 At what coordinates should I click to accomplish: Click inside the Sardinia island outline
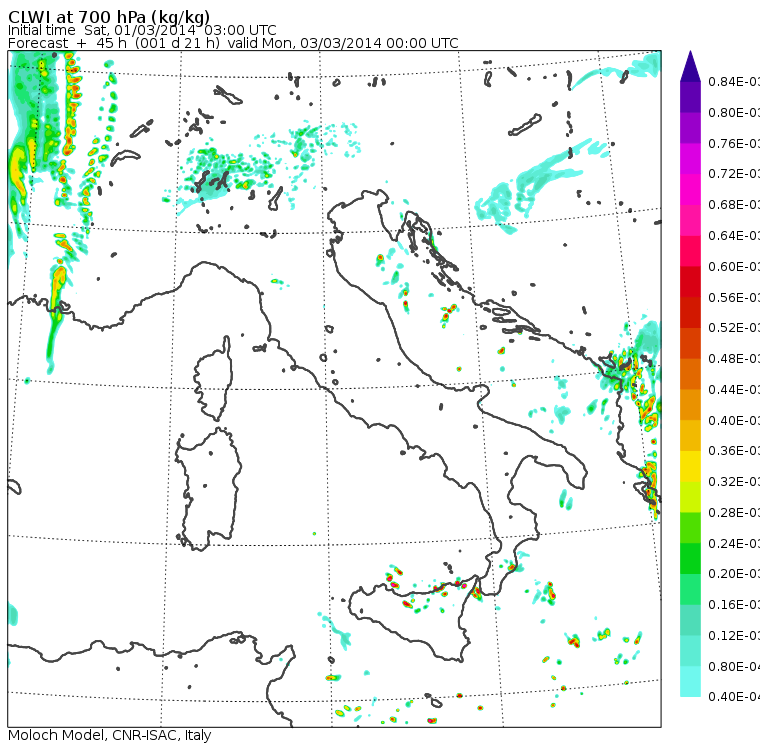click(x=208, y=490)
